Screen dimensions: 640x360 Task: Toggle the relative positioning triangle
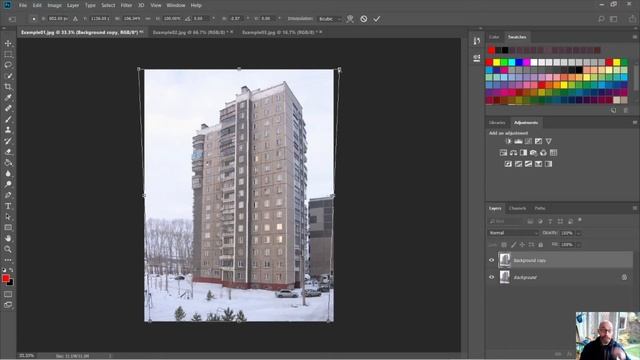(75, 19)
